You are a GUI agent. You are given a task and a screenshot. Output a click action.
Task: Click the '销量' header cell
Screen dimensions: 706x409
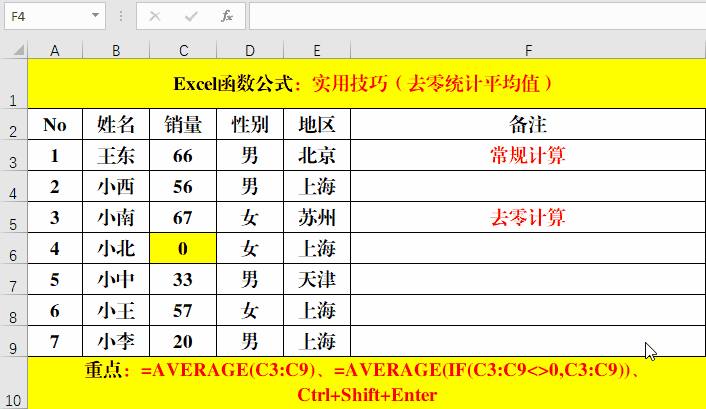(183, 124)
